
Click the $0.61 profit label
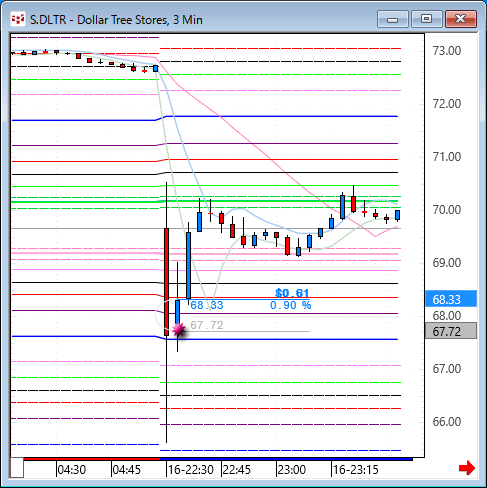point(292,293)
